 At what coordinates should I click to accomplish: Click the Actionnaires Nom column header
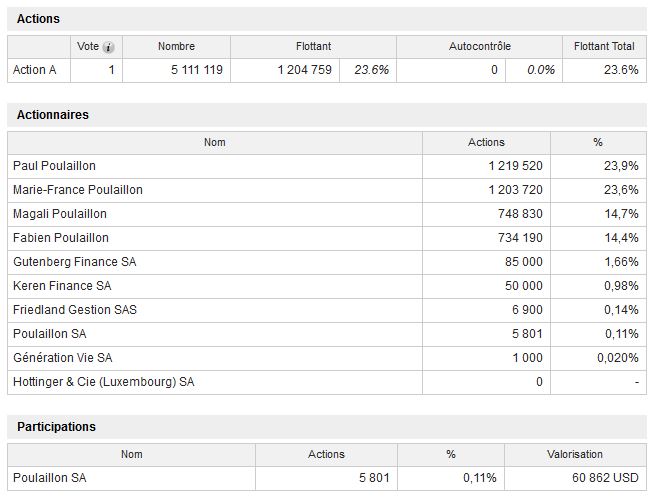pos(215,143)
